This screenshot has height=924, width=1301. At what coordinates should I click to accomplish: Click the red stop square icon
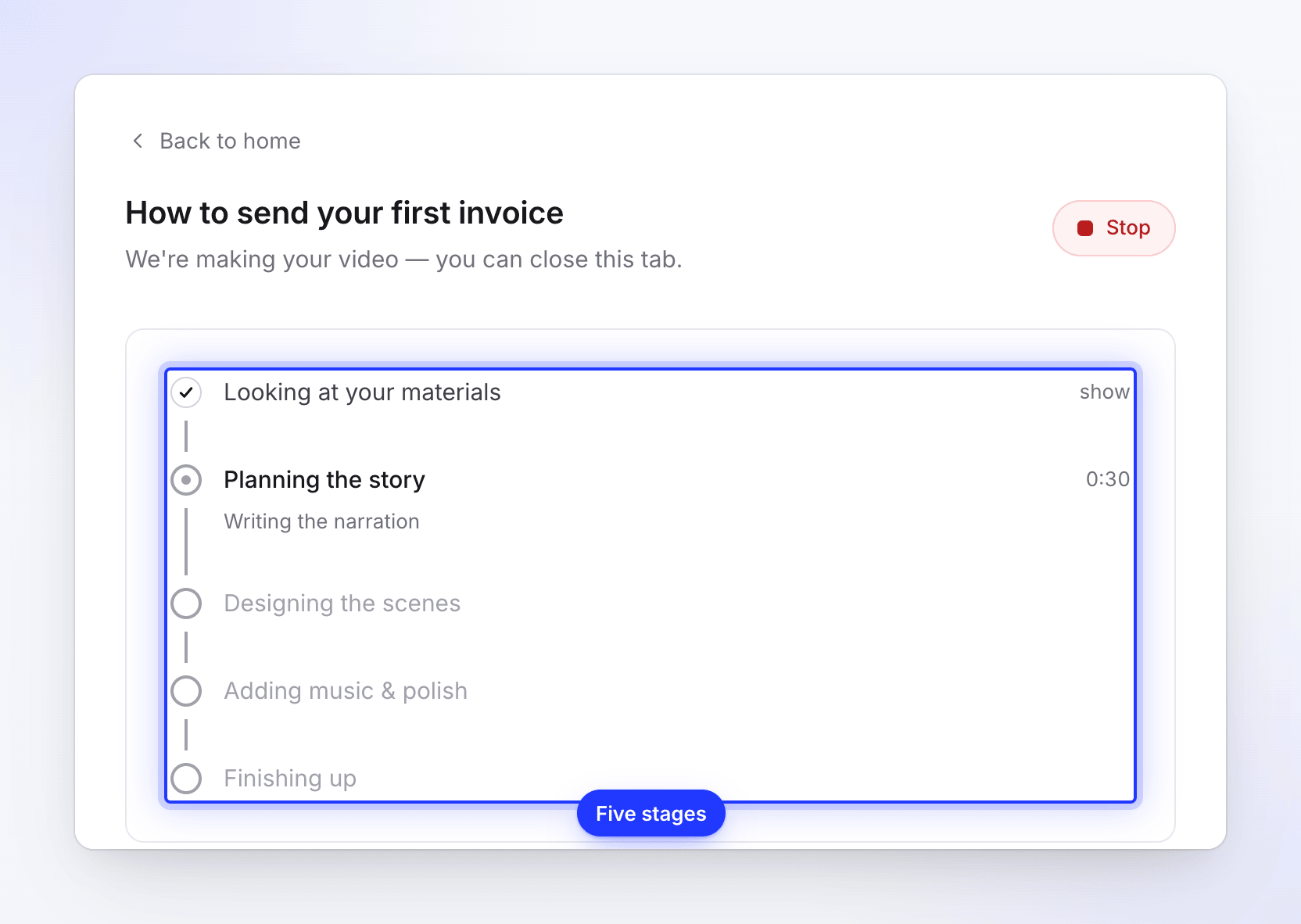pyautogui.click(x=1085, y=228)
